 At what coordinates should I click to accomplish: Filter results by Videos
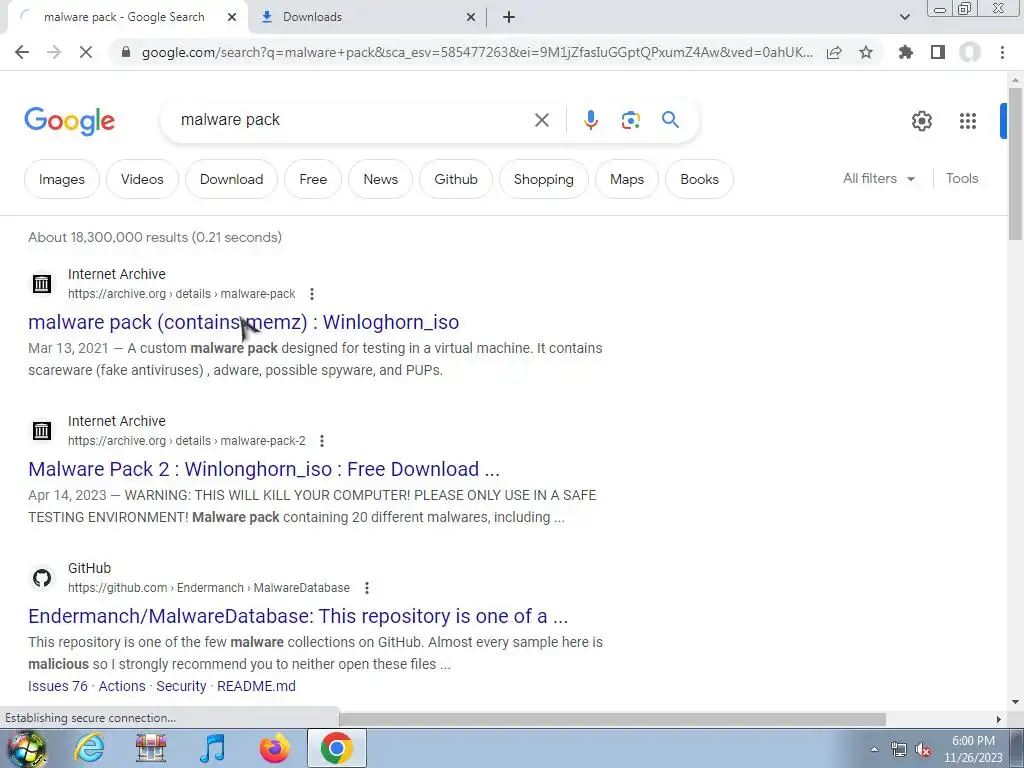142,179
